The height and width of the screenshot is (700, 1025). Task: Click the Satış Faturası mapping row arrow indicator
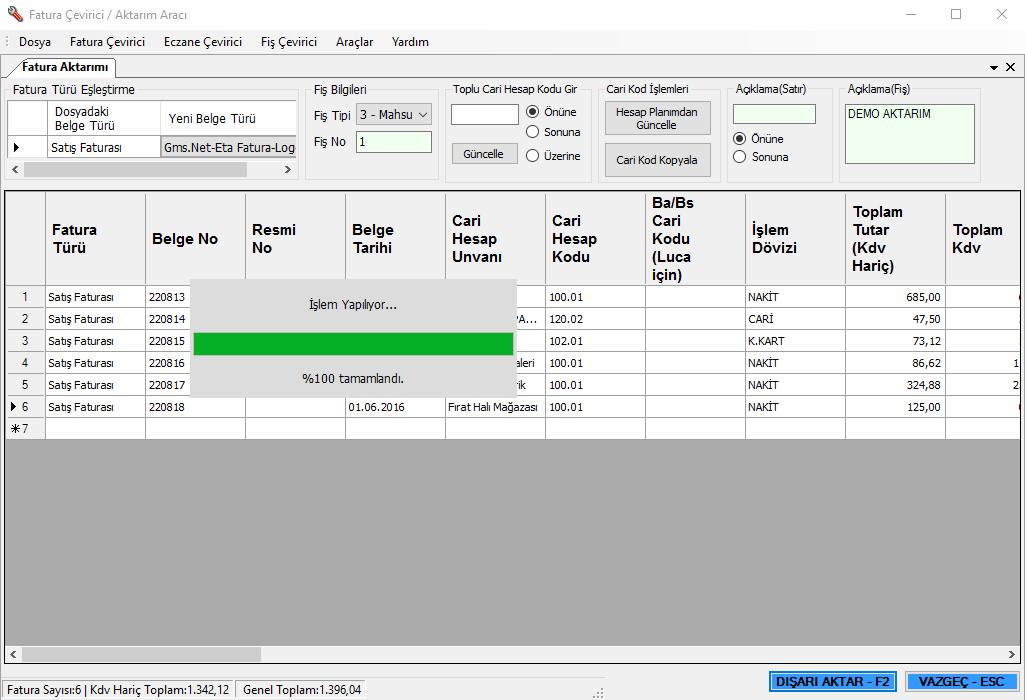[16, 148]
